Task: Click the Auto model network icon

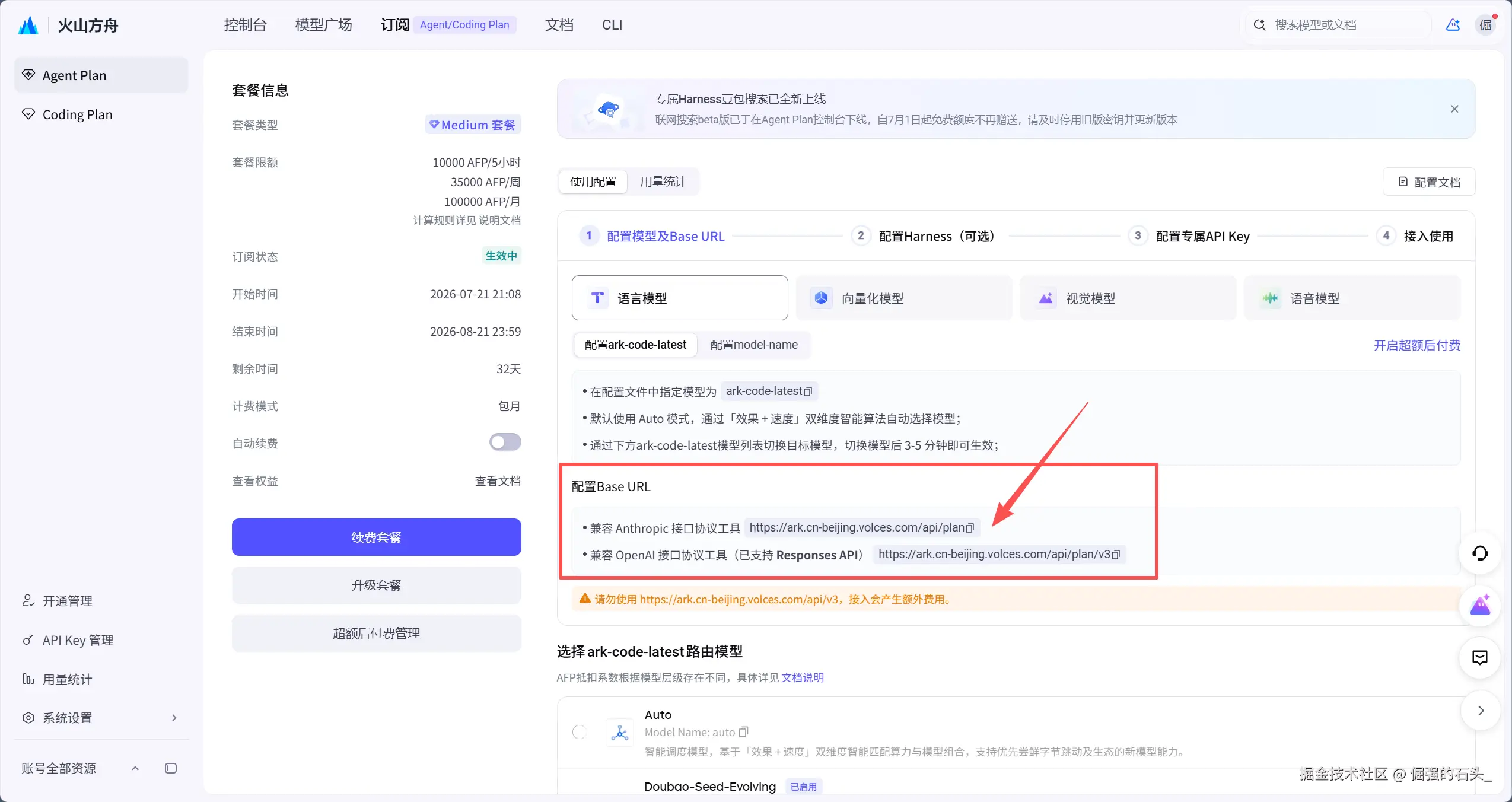Action: (x=620, y=733)
